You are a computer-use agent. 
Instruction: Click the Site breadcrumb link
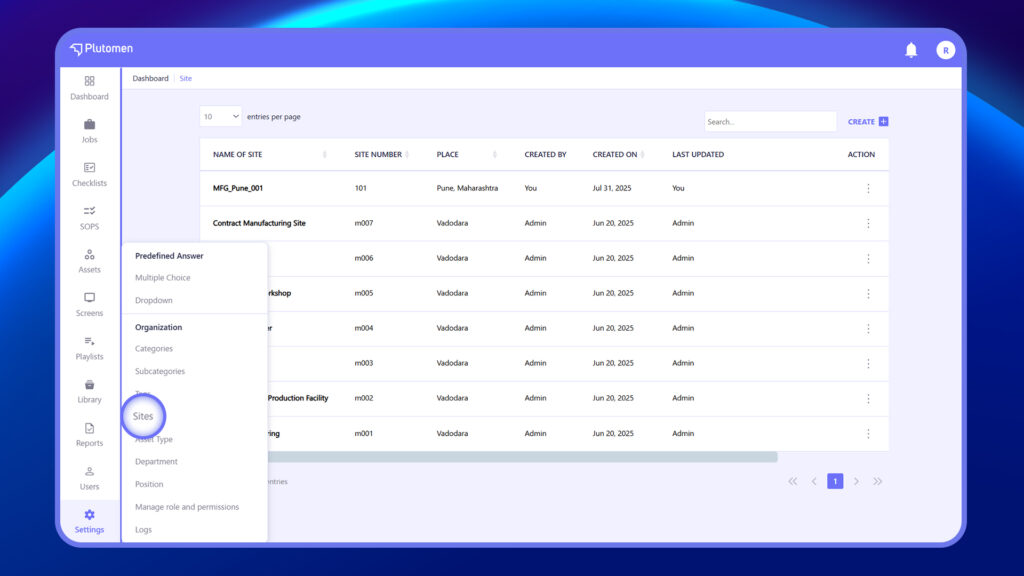coord(185,78)
